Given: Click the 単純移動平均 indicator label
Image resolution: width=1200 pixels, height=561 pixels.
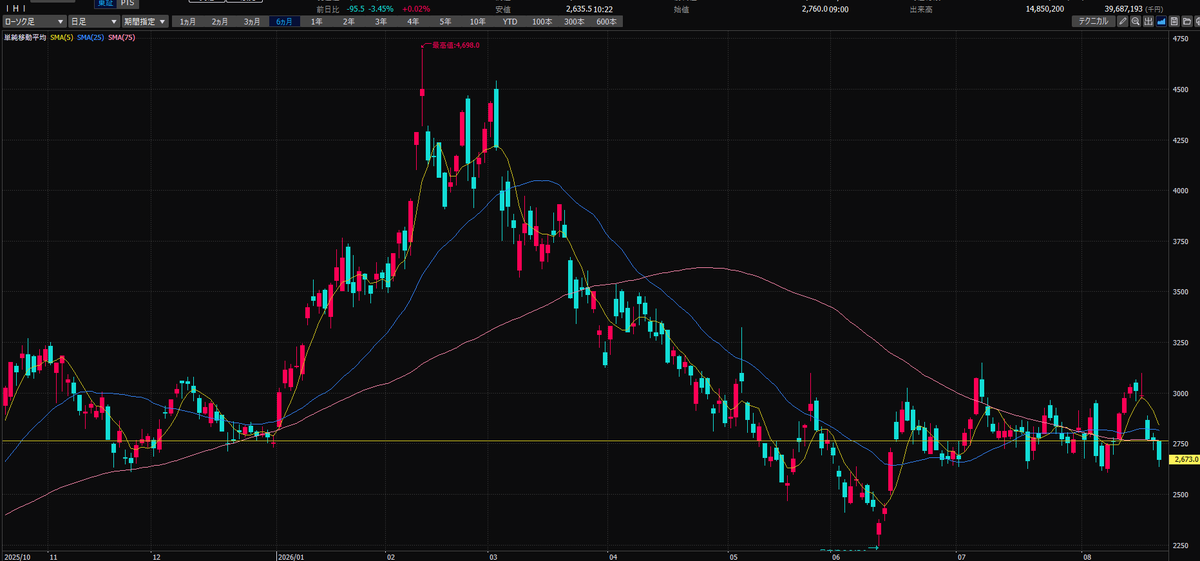Looking at the screenshot, I should pyautogui.click(x=25, y=37).
